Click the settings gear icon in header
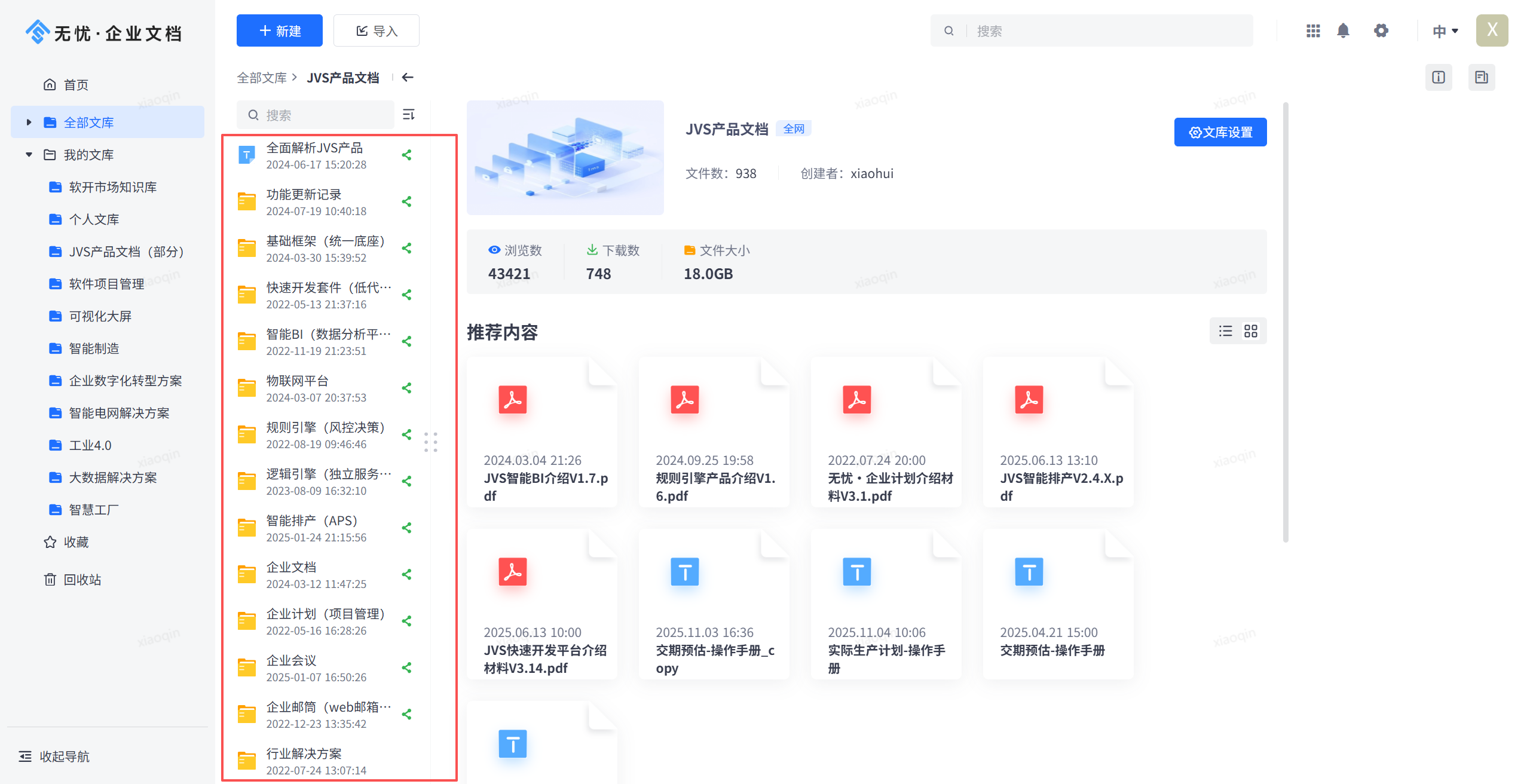1530x784 pixels. coord(1381,30)
